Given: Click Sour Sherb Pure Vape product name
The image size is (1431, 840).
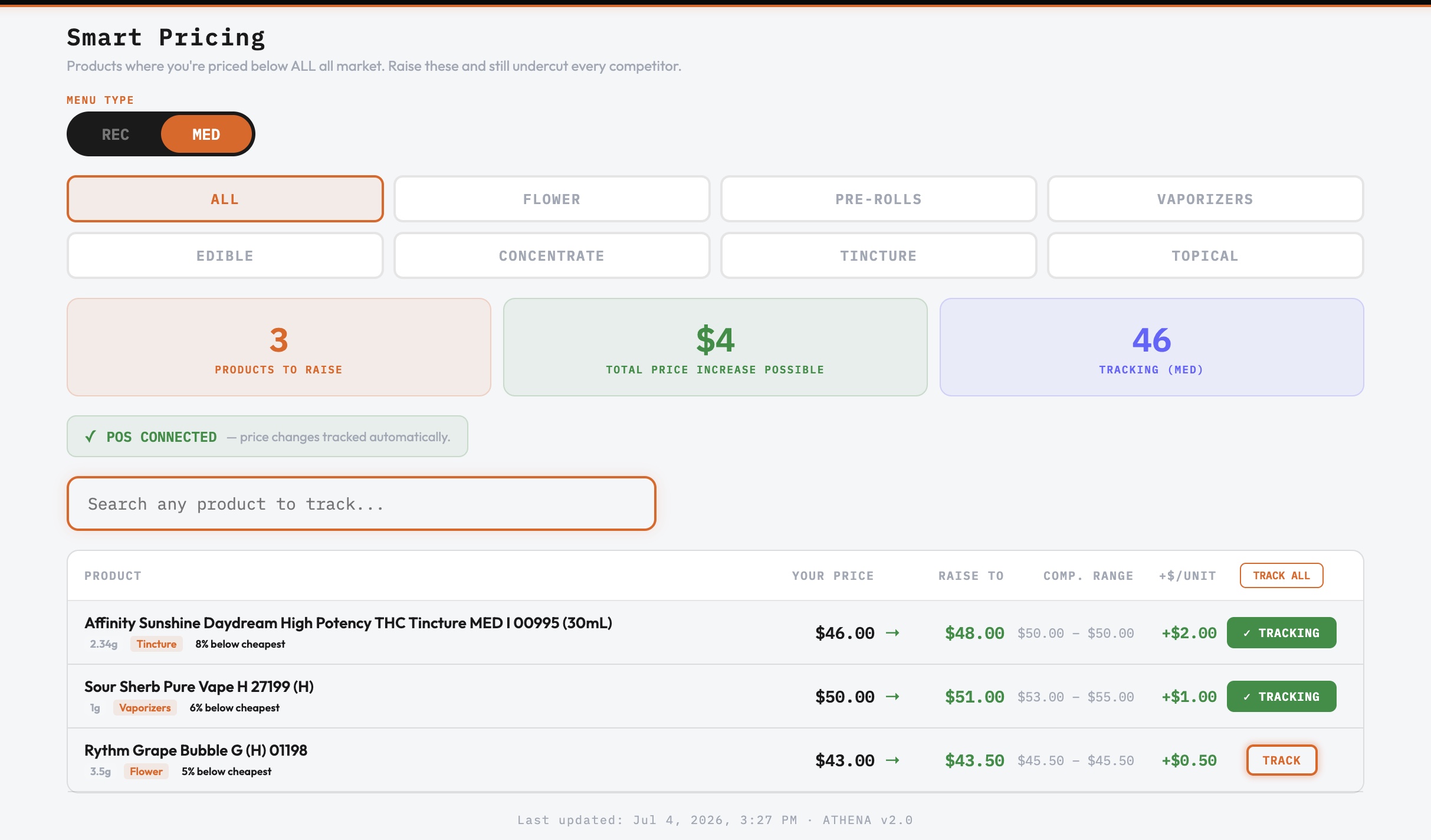Looking at the screenshot, I should click(x=199, y=687).
